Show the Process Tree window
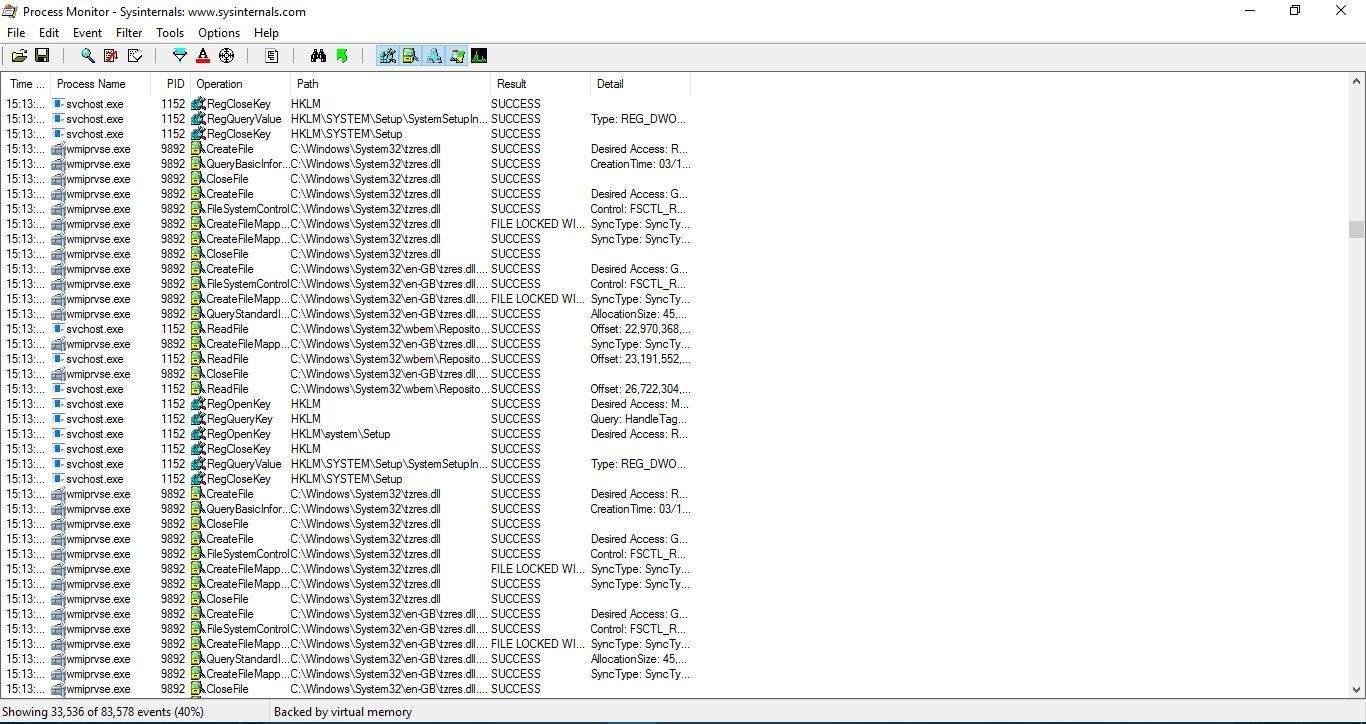Image resolution: width=1366 pixels, height=724 pixels. coord(271,55)
